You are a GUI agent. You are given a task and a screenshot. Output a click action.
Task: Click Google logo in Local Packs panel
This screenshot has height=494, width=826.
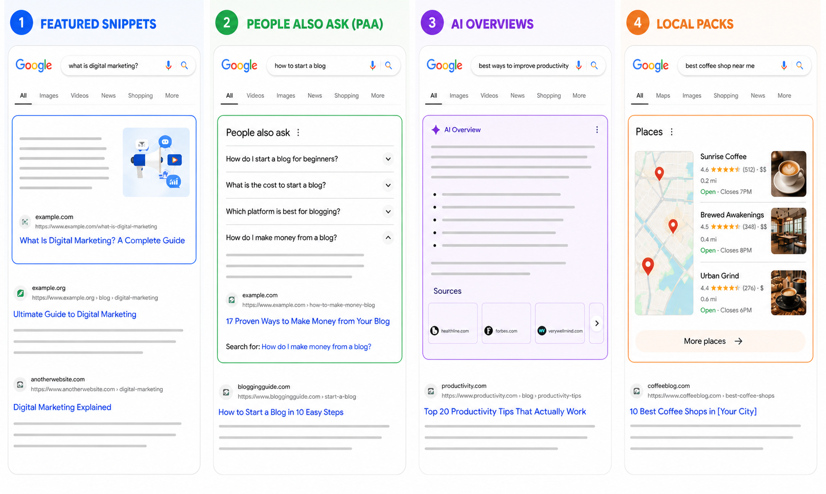click(651, 65)
